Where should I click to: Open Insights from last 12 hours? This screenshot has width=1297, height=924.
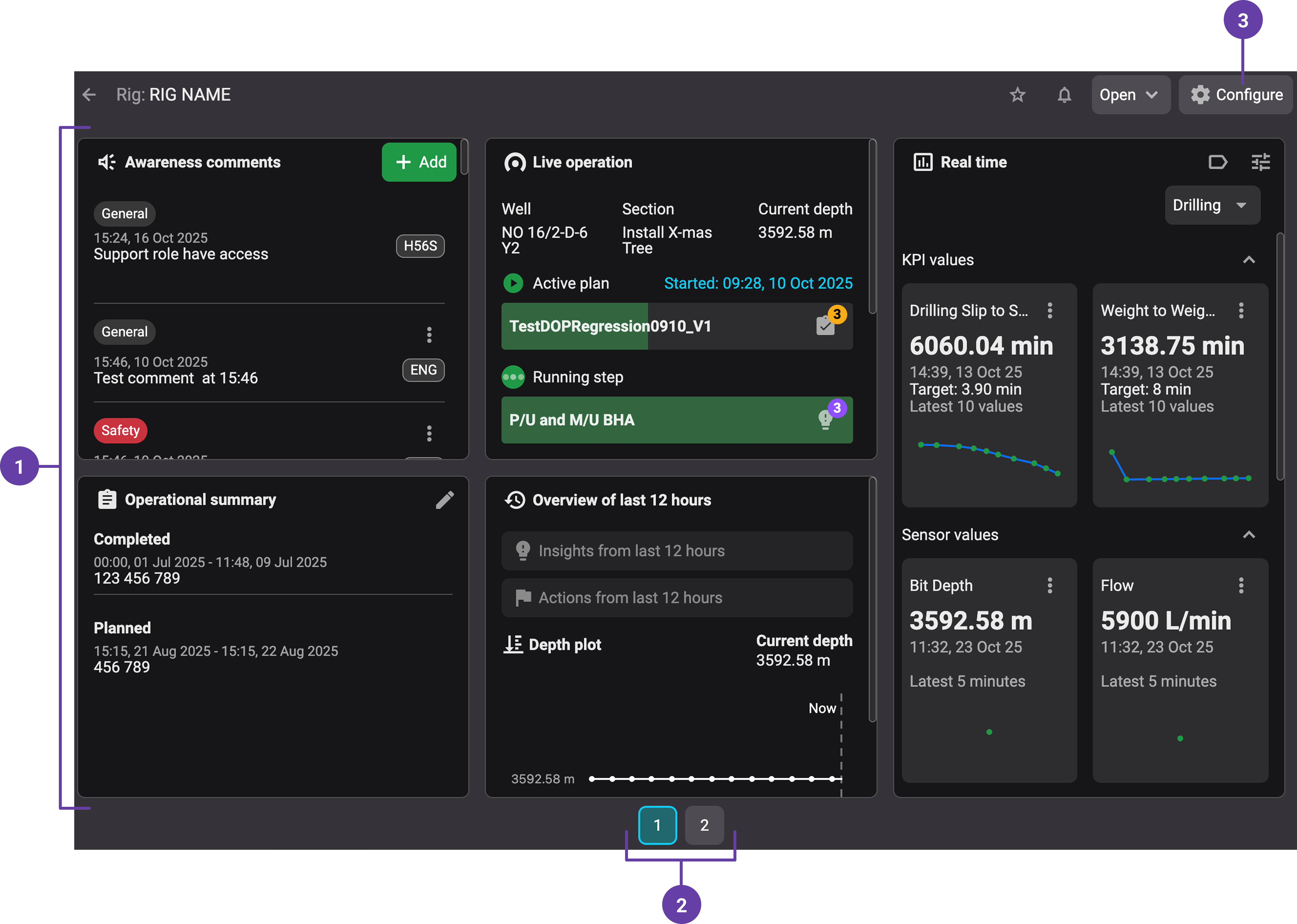(676, 551)
